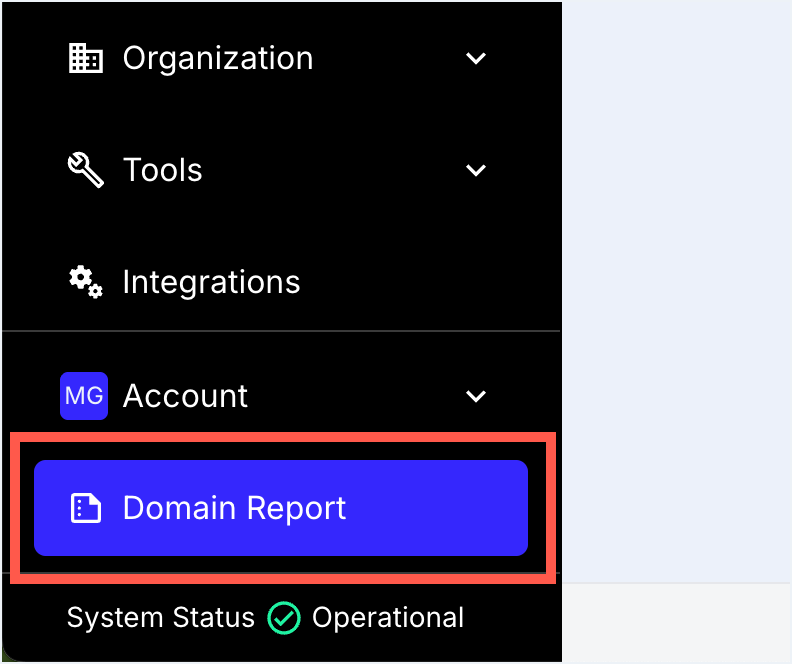Click the Domain Report document icon
The height and width of the screenshot is (664, 792).
coord(85,508)
